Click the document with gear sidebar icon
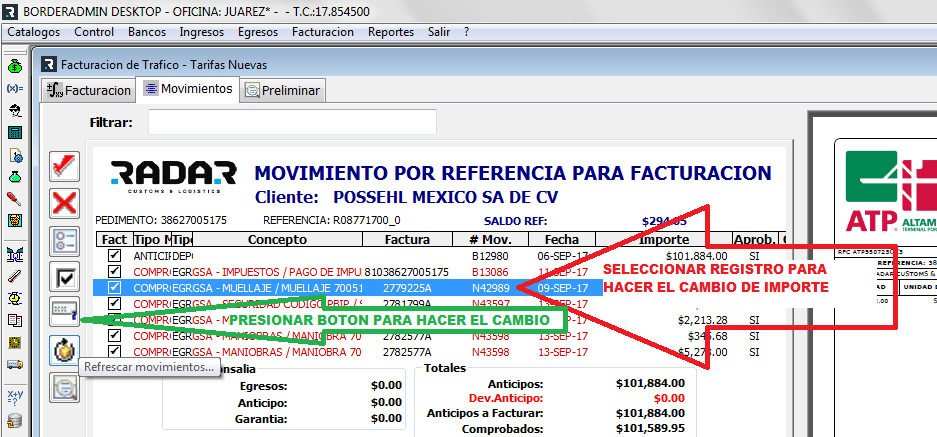Image resolution: width=937 pixels, height=437 pixels. click(x=15, y=155)
